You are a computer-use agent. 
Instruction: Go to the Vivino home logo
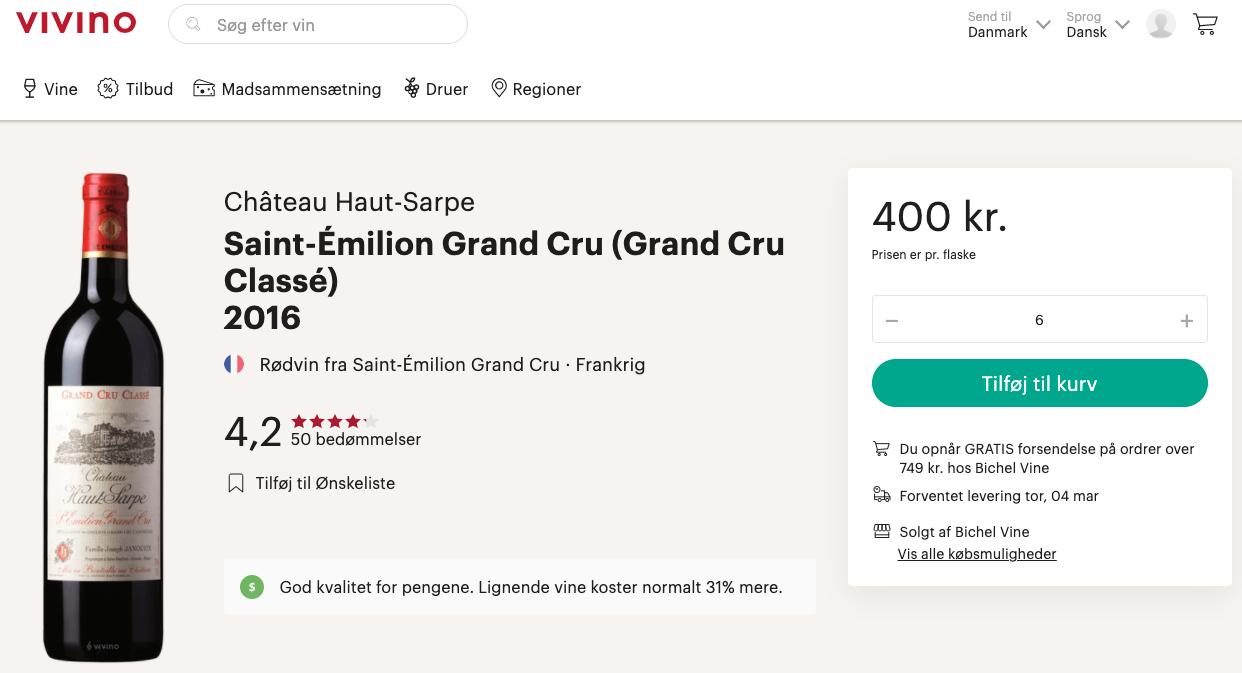(77, 24)
